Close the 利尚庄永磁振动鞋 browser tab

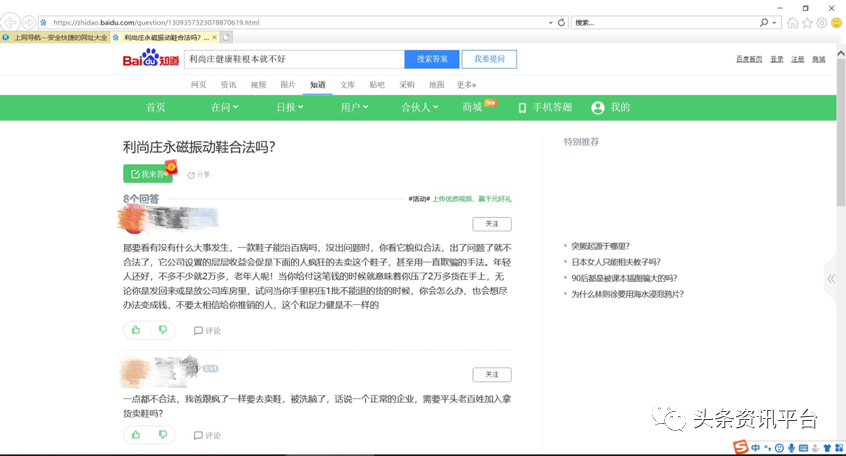(x=214, y=37)
